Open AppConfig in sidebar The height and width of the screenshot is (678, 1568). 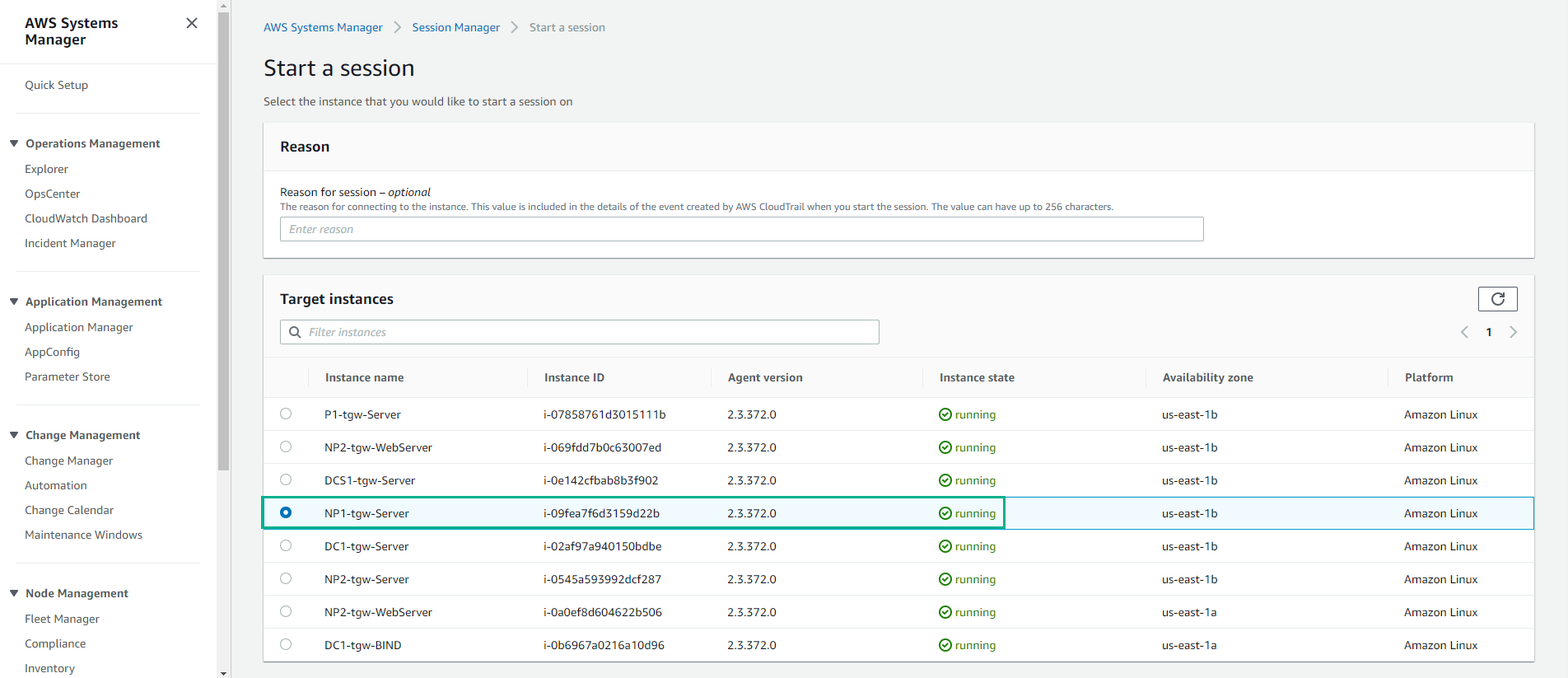pos(52,352)
